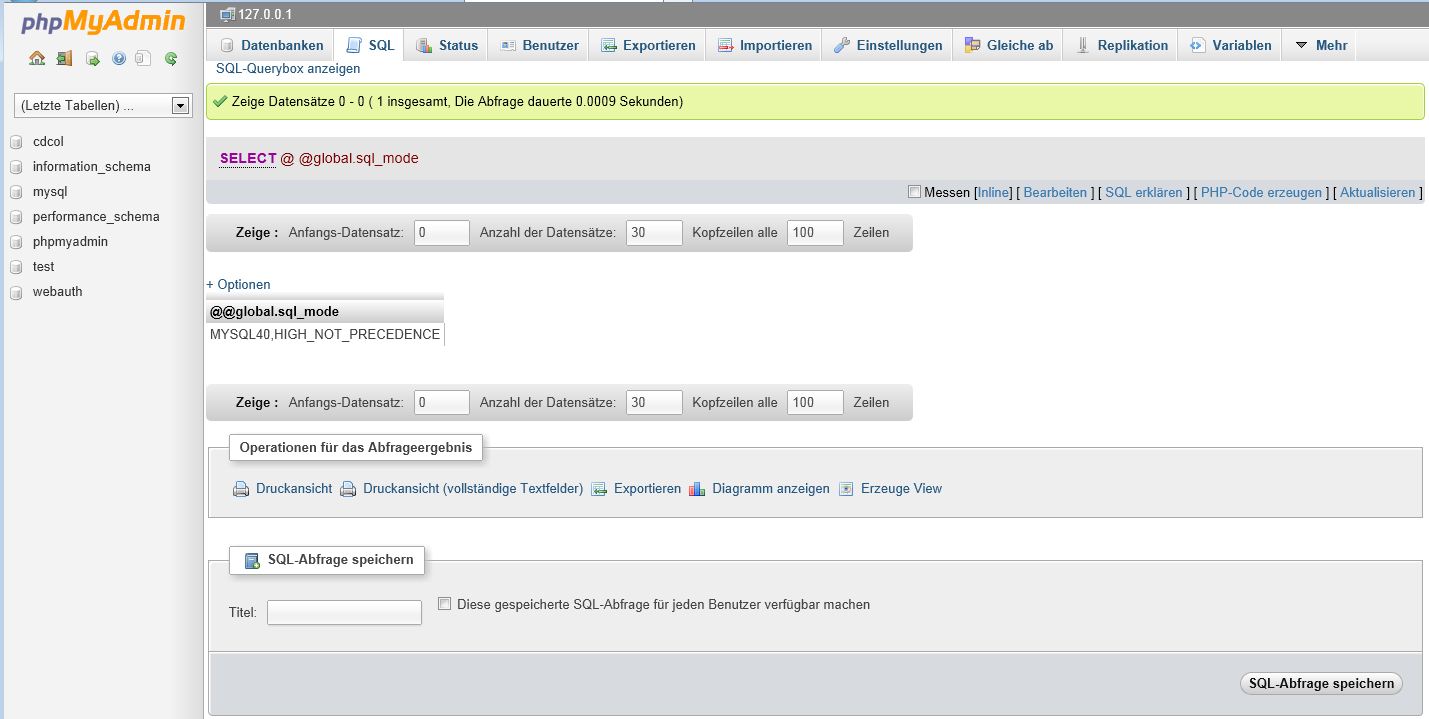
Task: Open the query window icon
Action: (92, 59)
